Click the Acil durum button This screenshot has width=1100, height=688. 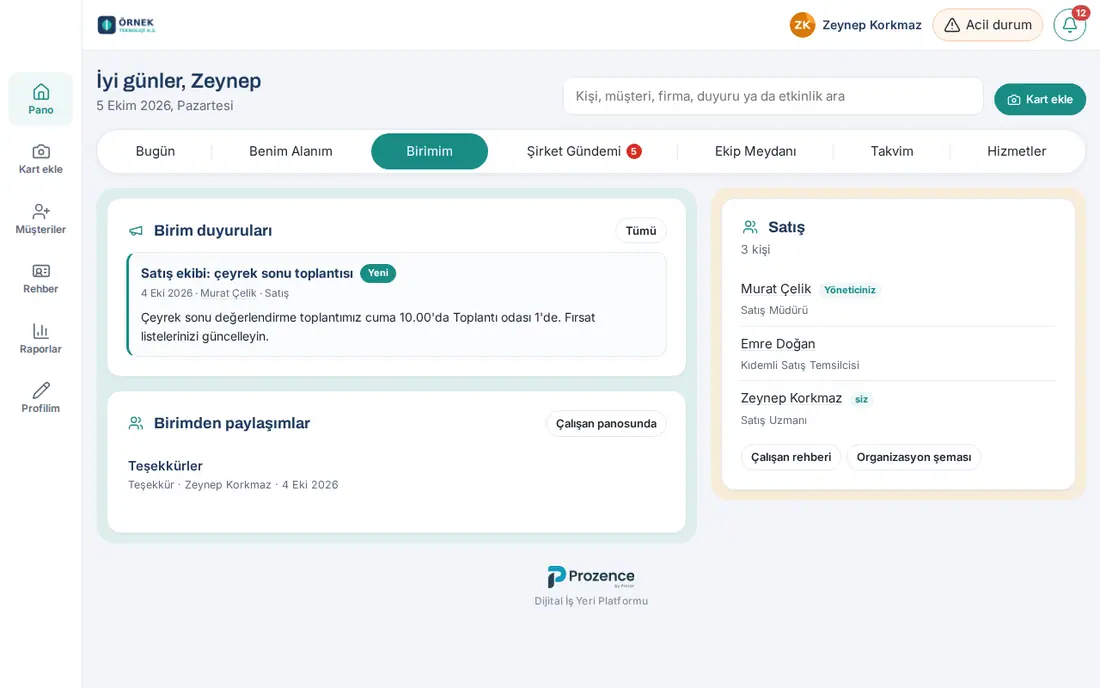coord(988,25)
